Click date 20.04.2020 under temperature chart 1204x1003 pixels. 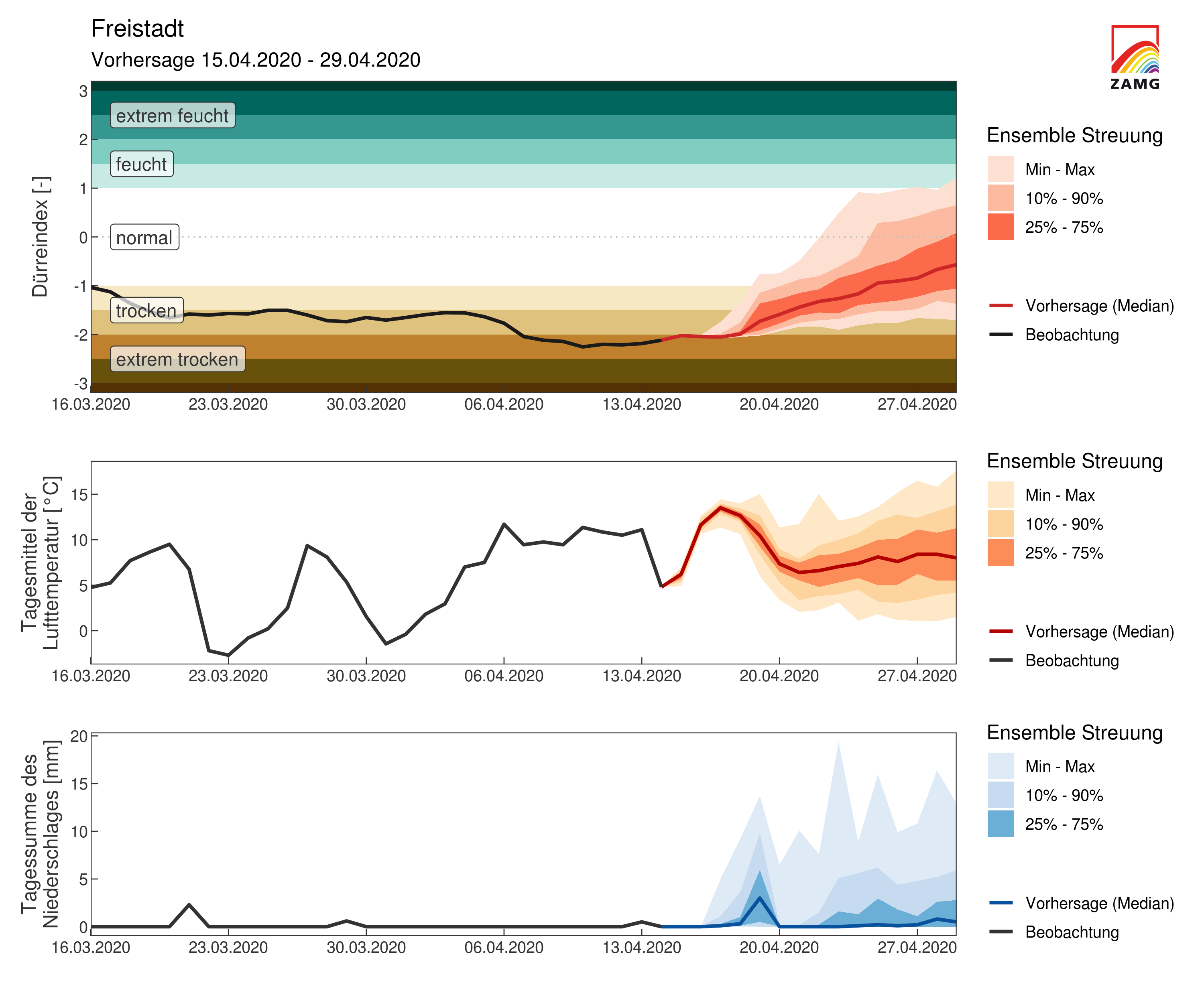tap(779, 676)
